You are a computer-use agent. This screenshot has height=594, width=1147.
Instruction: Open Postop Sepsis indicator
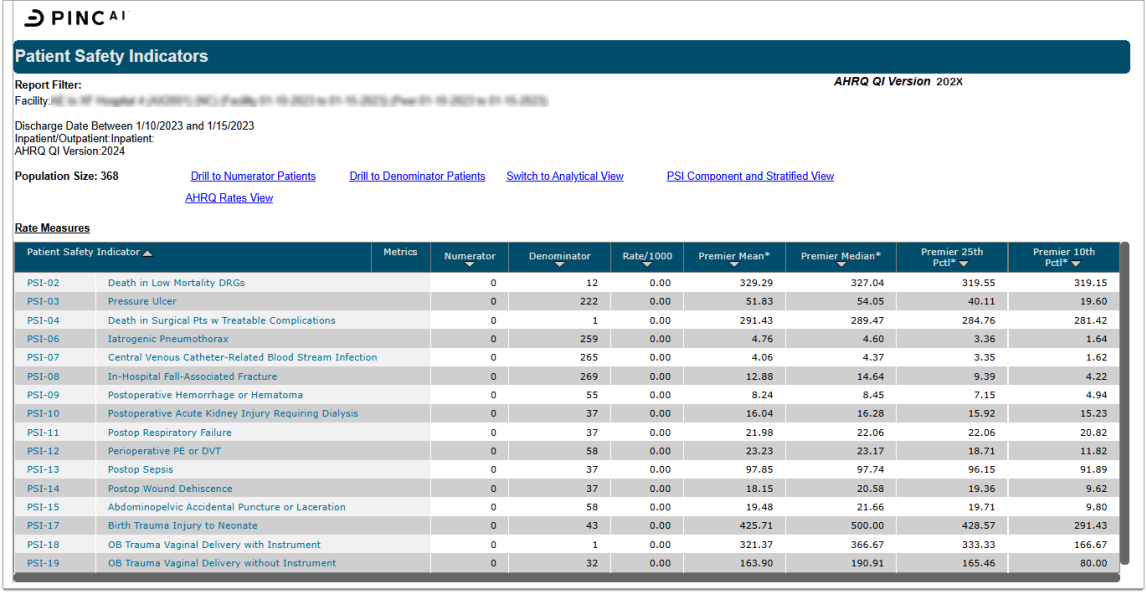140,469
